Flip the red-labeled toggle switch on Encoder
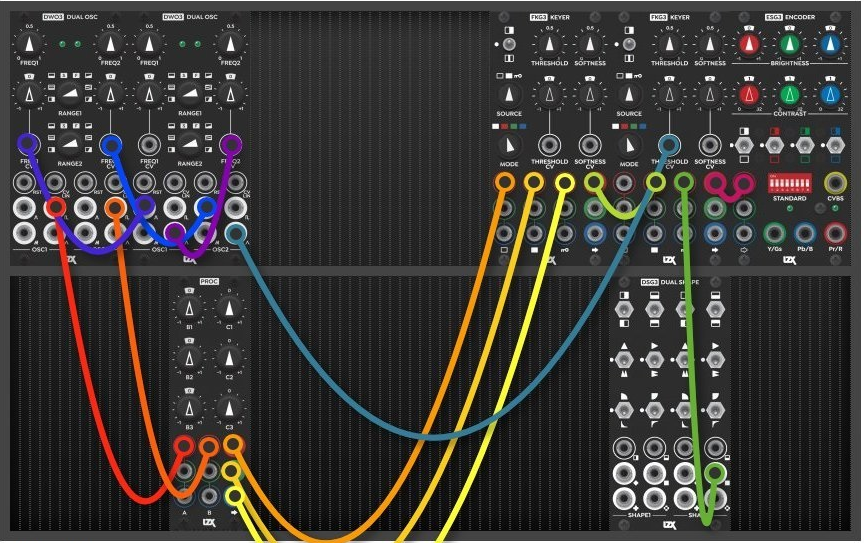This screenshot has height=543, width=864. 774,146
